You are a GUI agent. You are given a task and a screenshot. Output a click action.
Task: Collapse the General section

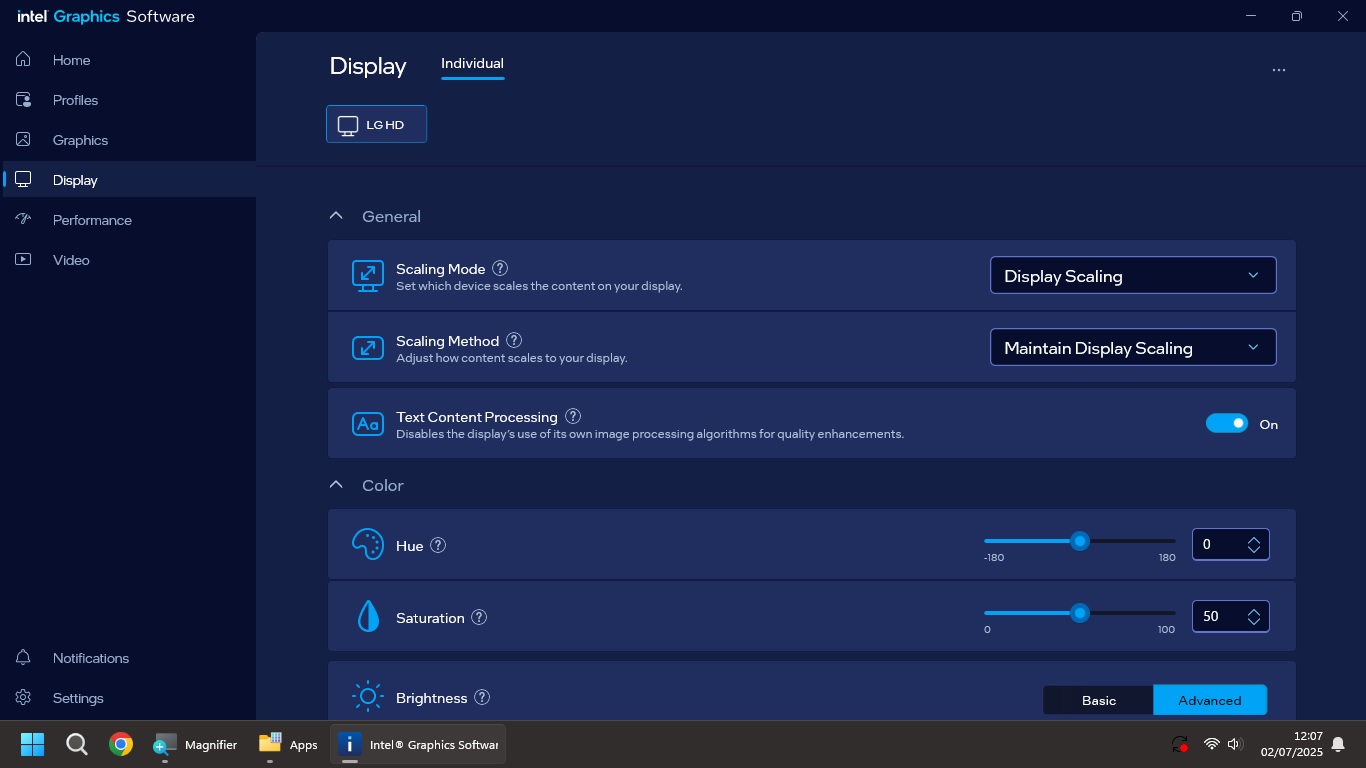[337, 216]
